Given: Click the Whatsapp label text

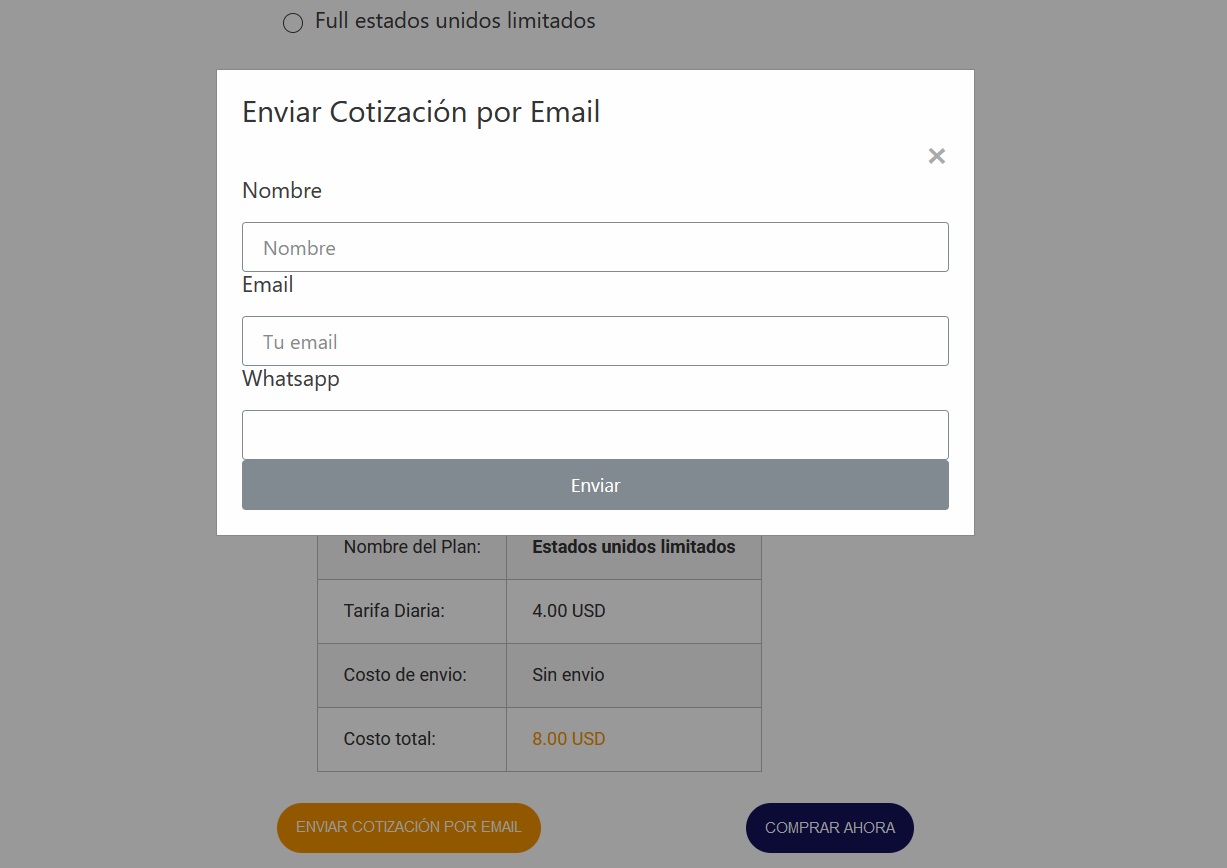Looking at the screenshot, I should tap(290, 378).
